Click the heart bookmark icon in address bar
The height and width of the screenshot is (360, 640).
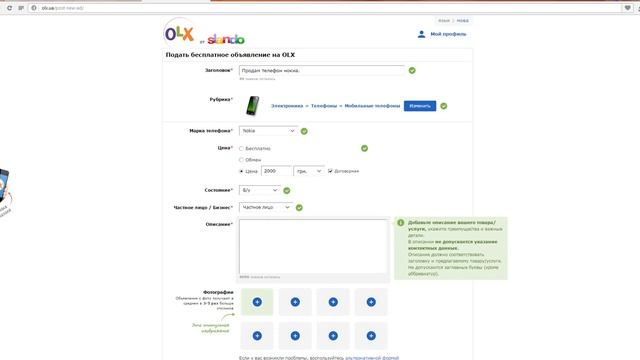(627, 8)
